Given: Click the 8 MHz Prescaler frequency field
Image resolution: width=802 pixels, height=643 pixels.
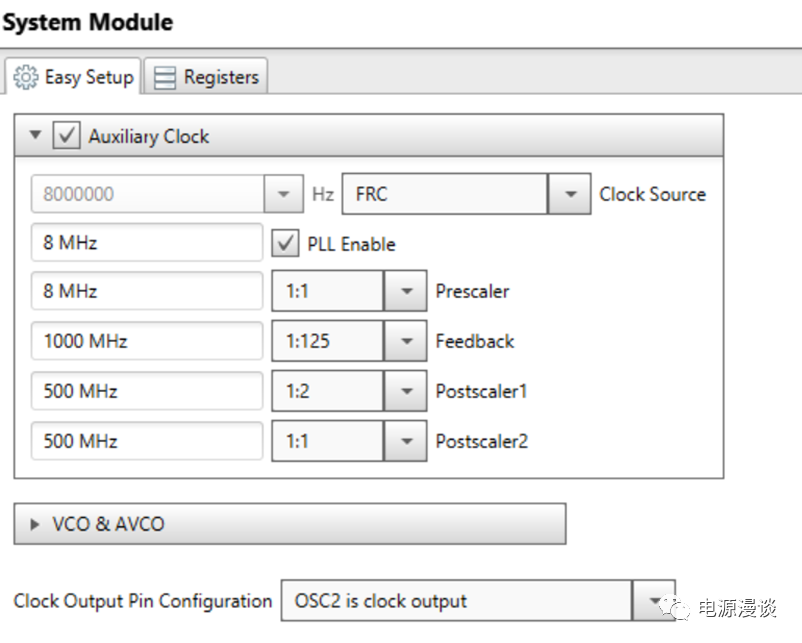Looking at the screenshot, I should click(x=146, y=292).
